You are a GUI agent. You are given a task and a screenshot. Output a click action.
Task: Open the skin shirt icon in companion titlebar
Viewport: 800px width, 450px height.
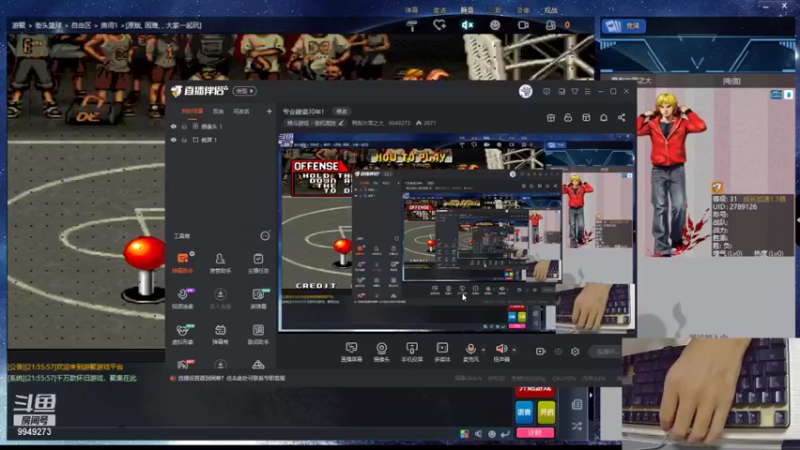coord(575,91)
